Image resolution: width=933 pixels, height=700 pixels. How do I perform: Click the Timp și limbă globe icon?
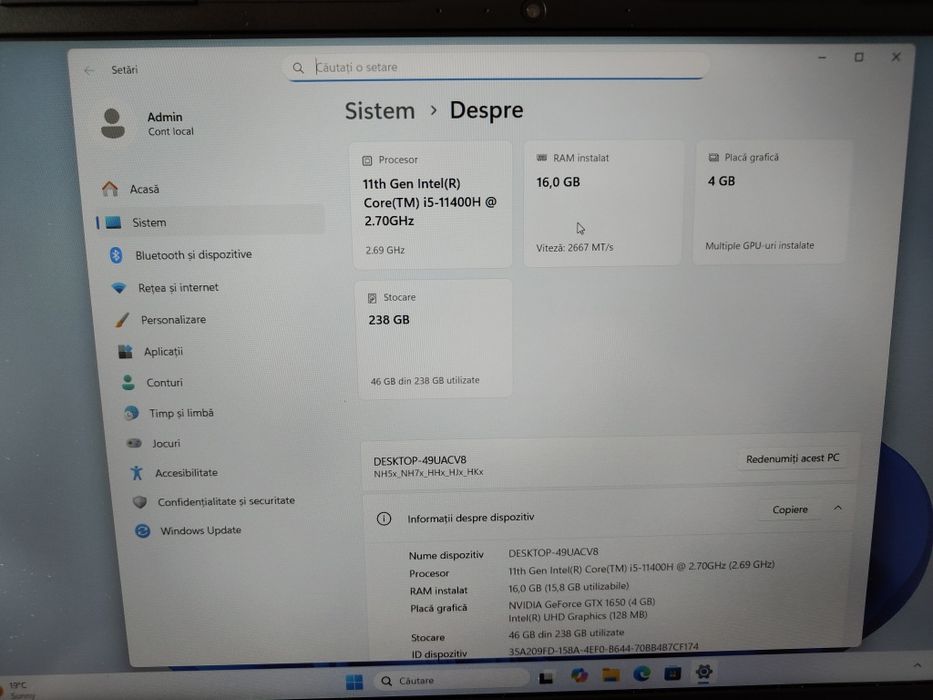131,412
